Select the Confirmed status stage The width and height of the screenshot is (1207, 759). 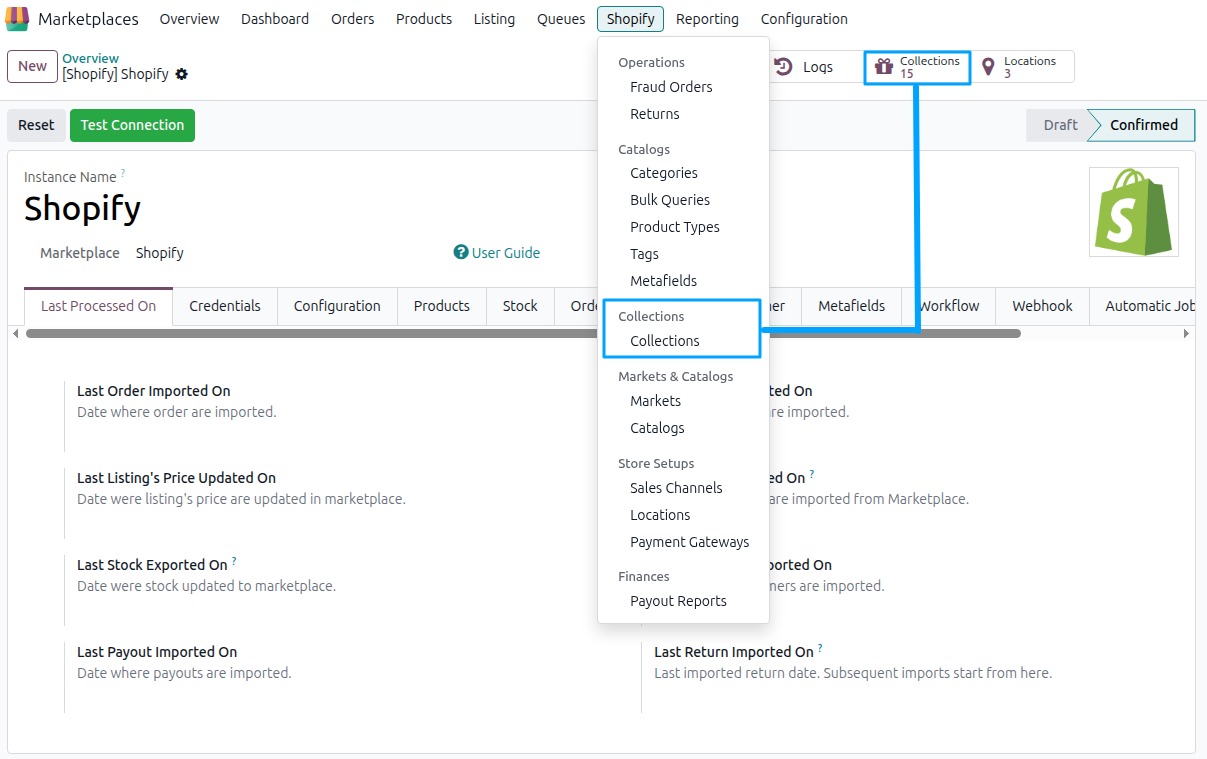click(1143, 125)
